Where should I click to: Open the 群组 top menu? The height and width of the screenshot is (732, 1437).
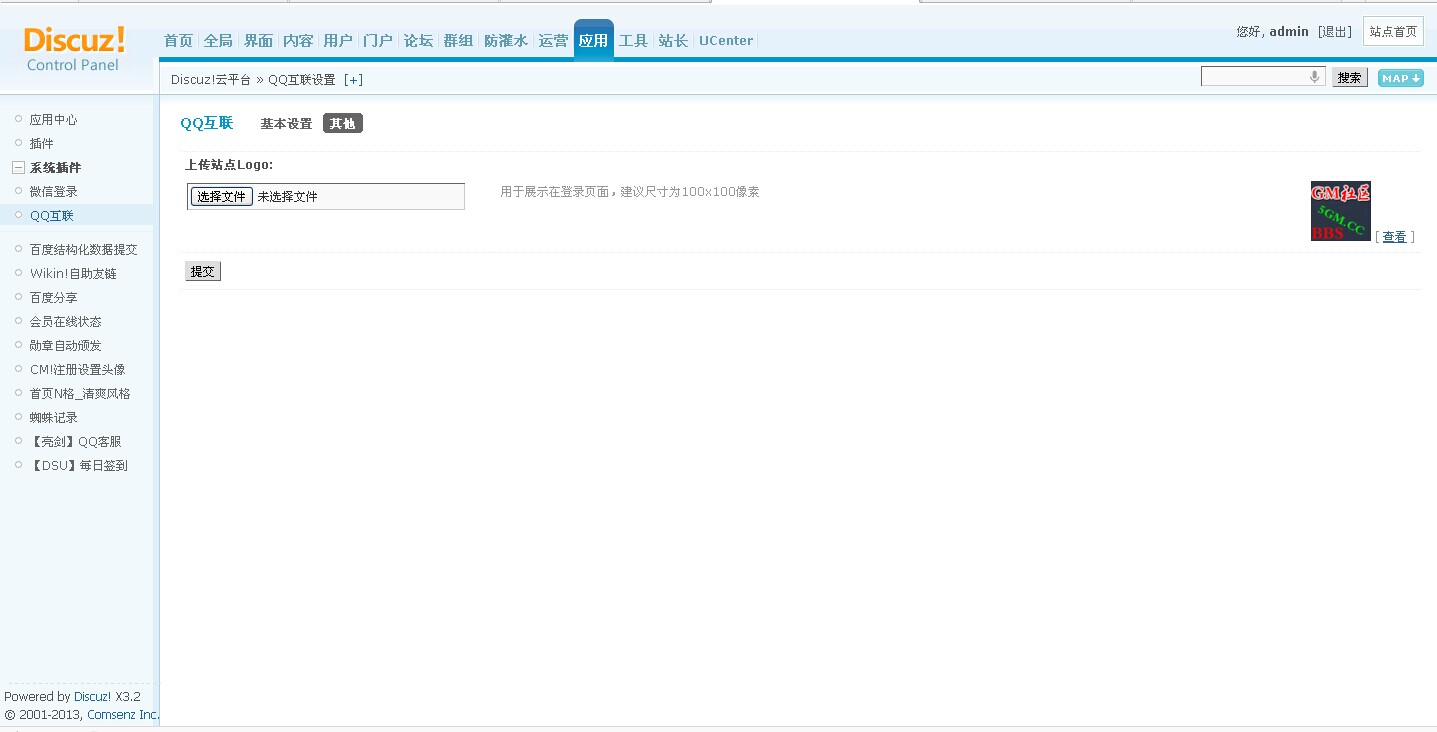coord(458,41)
